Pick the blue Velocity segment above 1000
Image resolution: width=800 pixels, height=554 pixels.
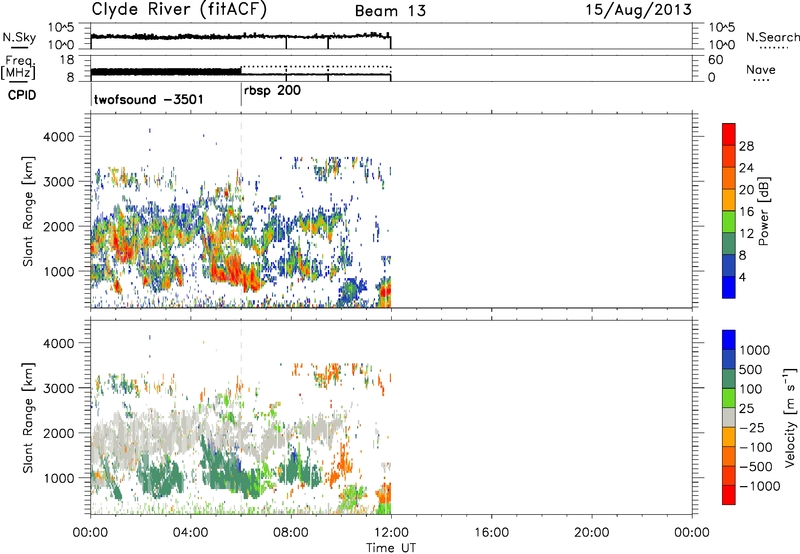coord(729,340)
